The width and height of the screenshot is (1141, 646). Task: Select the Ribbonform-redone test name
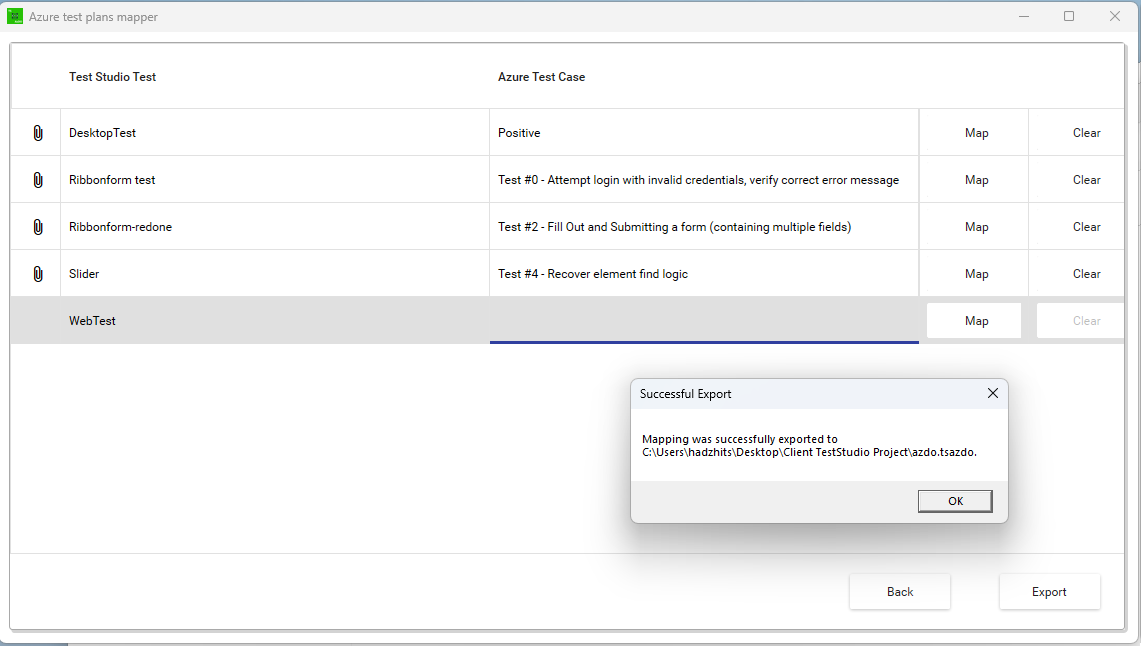(120, 227)
